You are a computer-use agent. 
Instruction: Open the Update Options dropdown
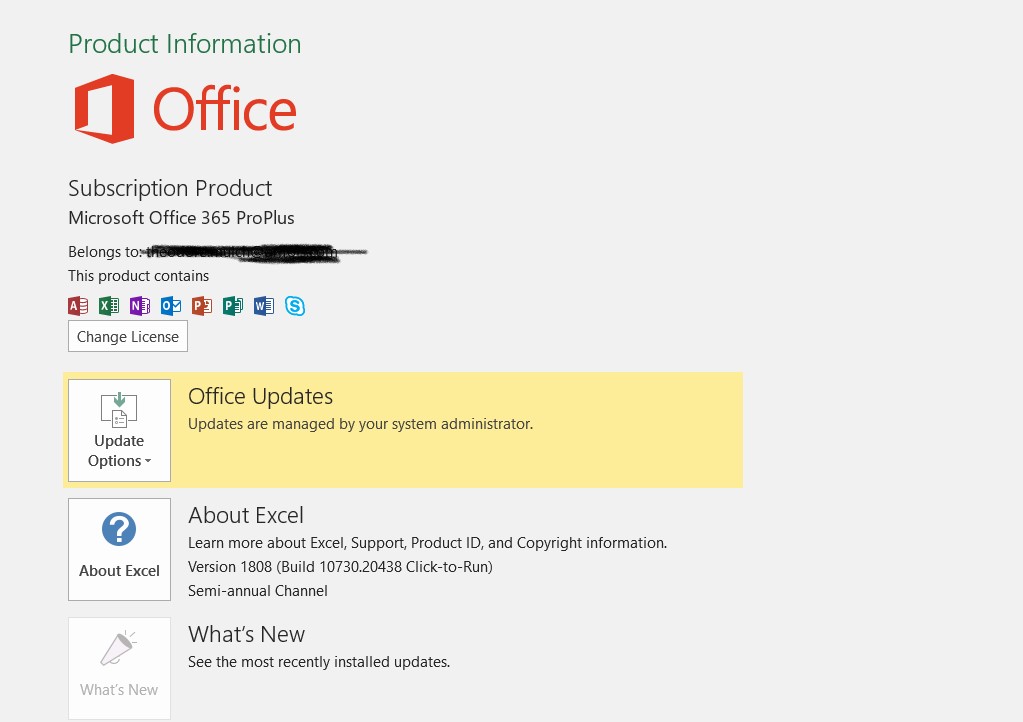pyautogui.click(x=119, y=430)
